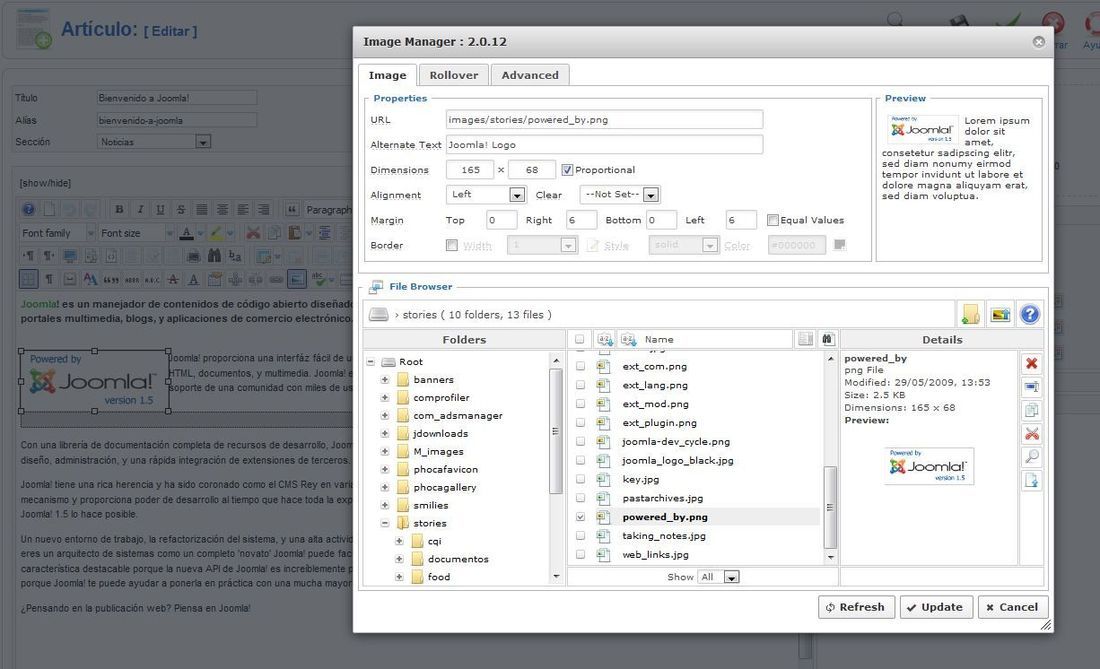
Task: Enable the Border checkbox
Action: [x=452, y=245]
